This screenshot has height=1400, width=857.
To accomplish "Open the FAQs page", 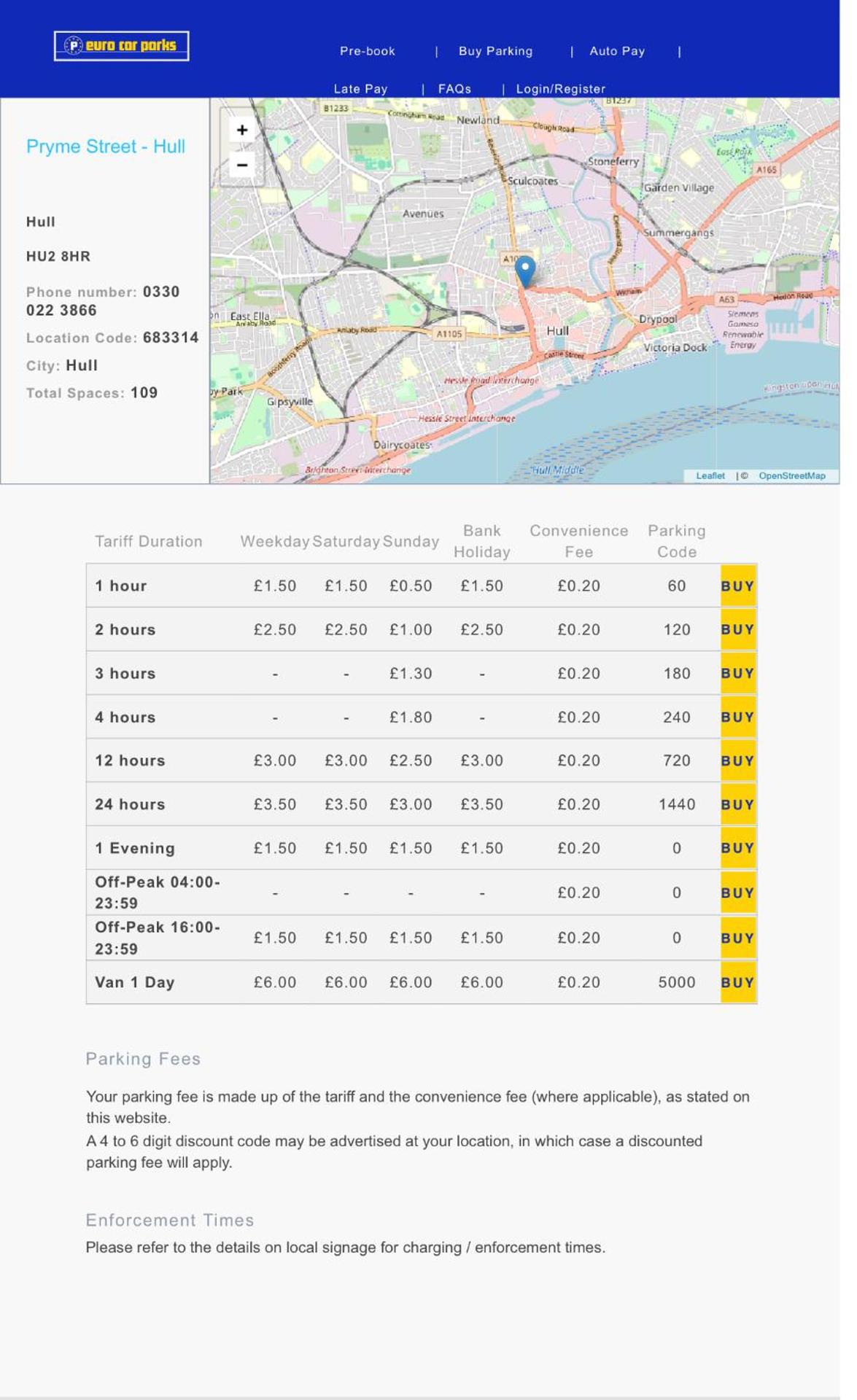I will point(454,89).
